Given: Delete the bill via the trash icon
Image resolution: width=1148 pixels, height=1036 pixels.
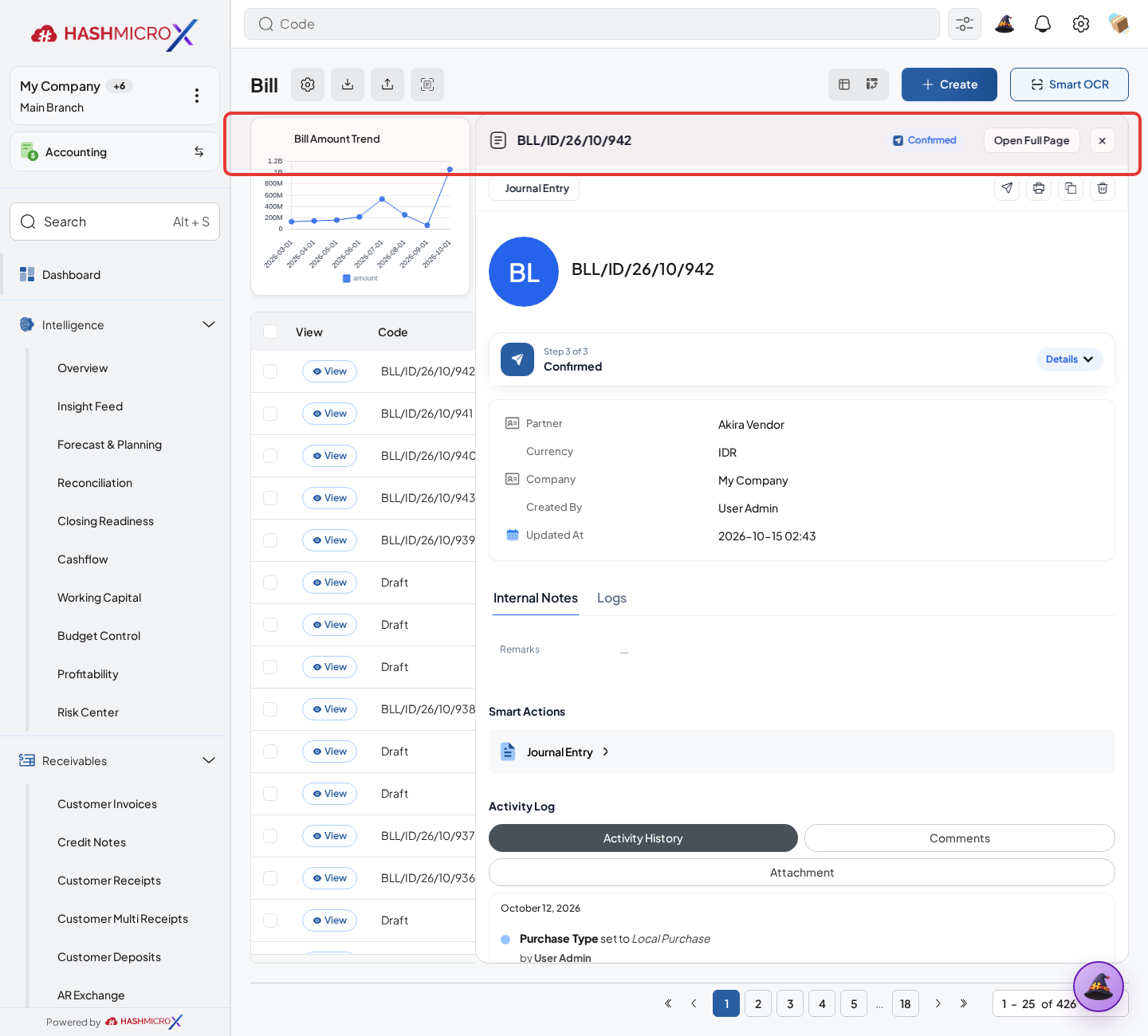Looking at the screenshot, I should click(1102, 188).
